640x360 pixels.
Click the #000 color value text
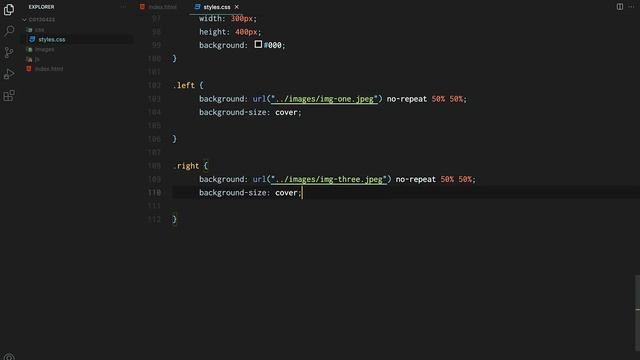pos(272,45)
